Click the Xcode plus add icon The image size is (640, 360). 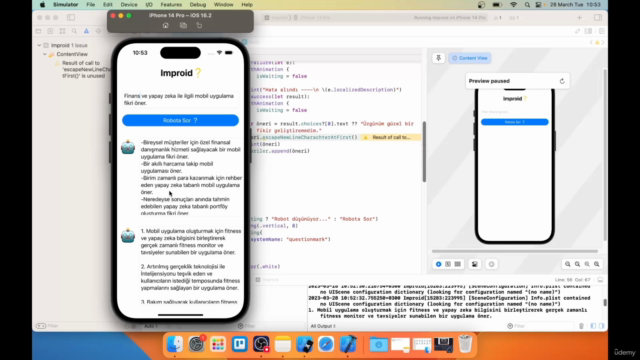580,18
